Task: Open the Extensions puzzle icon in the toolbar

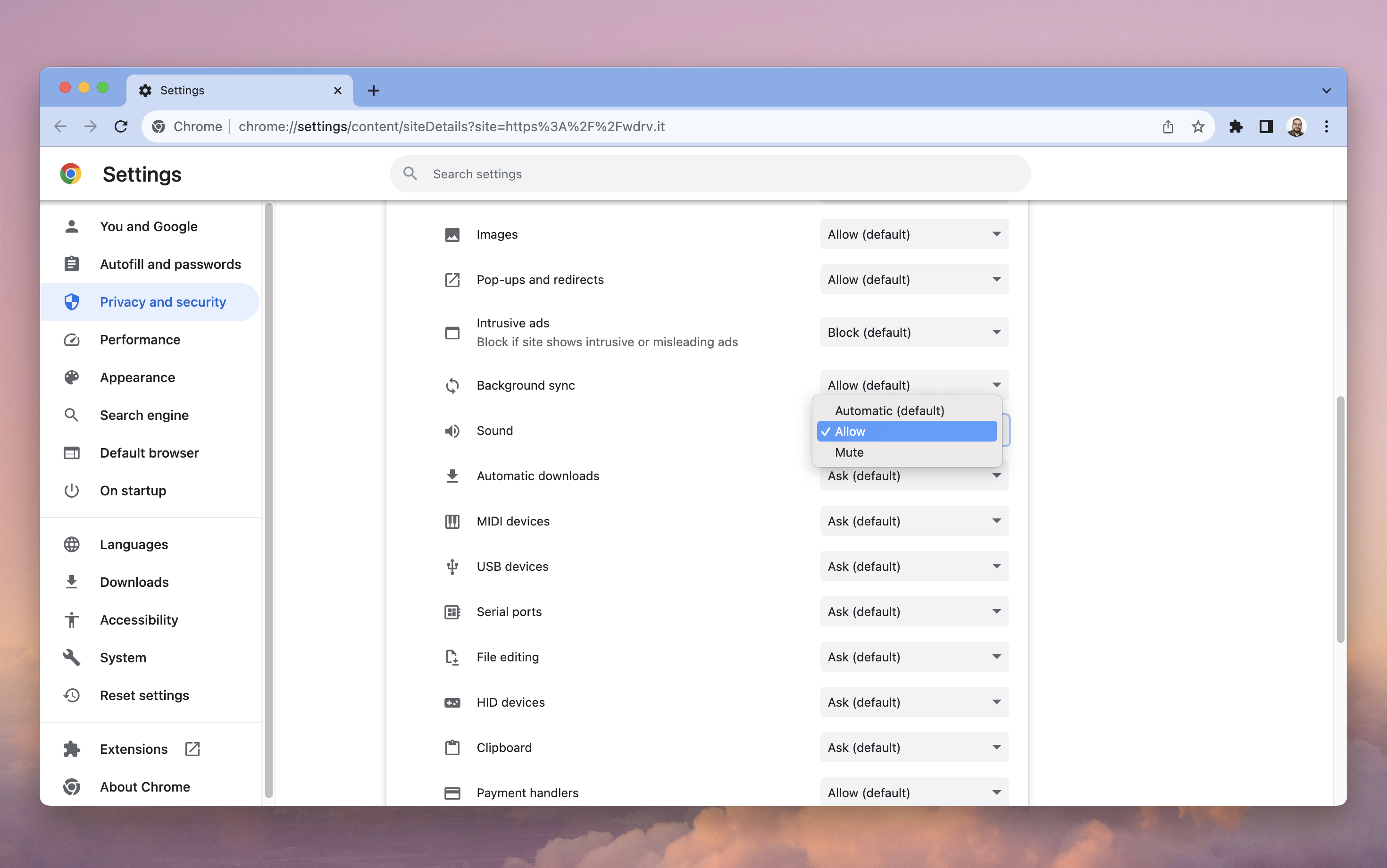Action: [1237, 126]
